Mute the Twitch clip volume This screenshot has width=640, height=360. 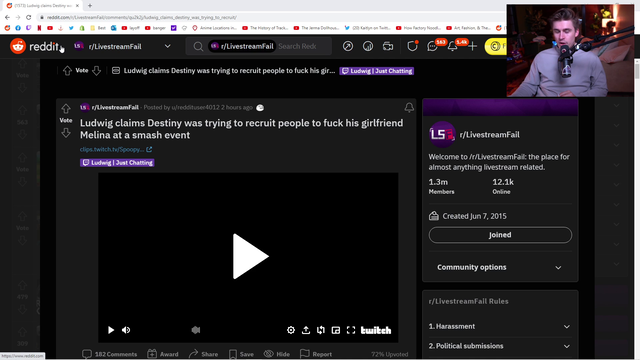[126, 330]
